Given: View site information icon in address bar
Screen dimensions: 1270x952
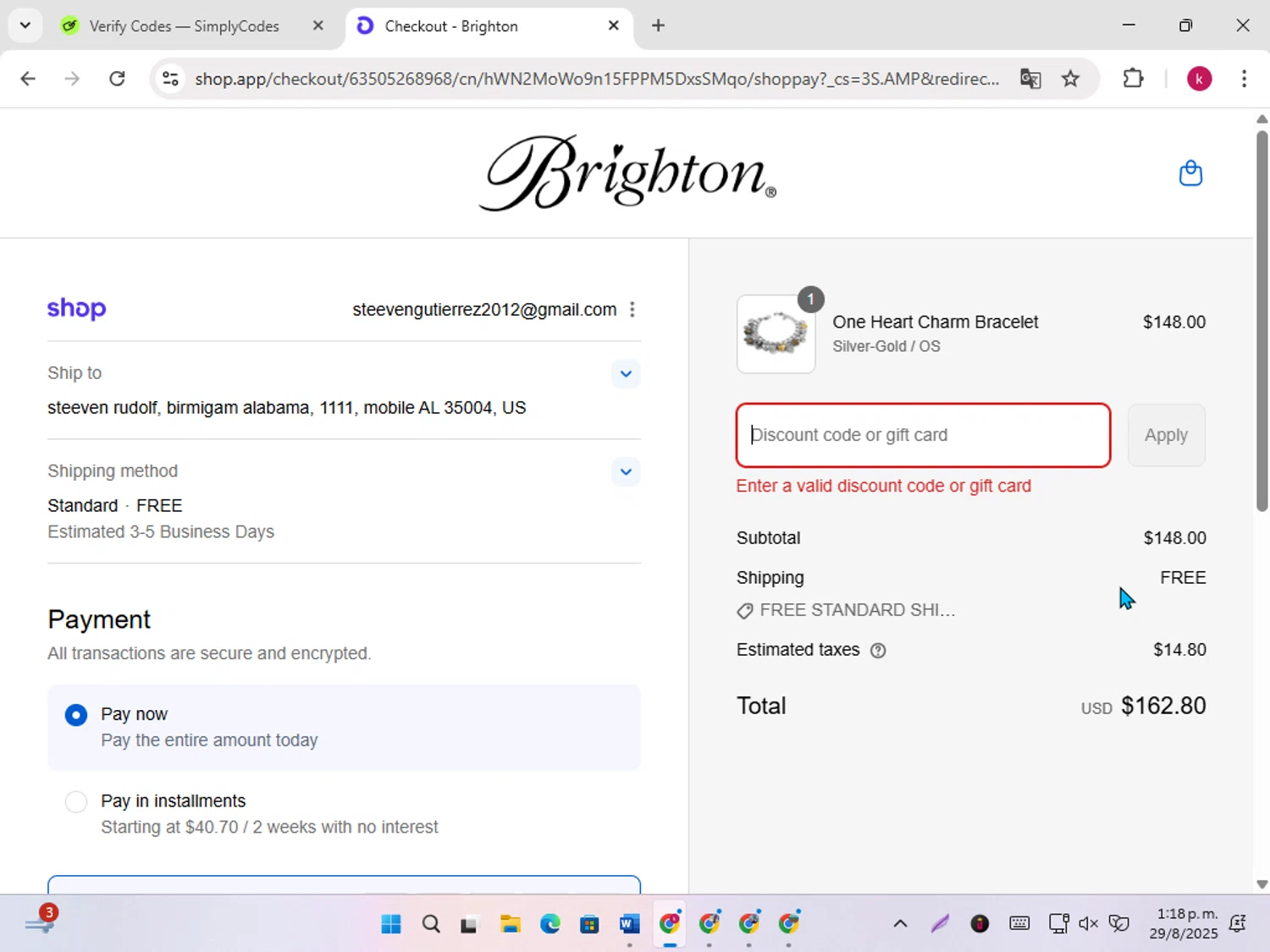Looking at the screenshot, I should [170, 79].
